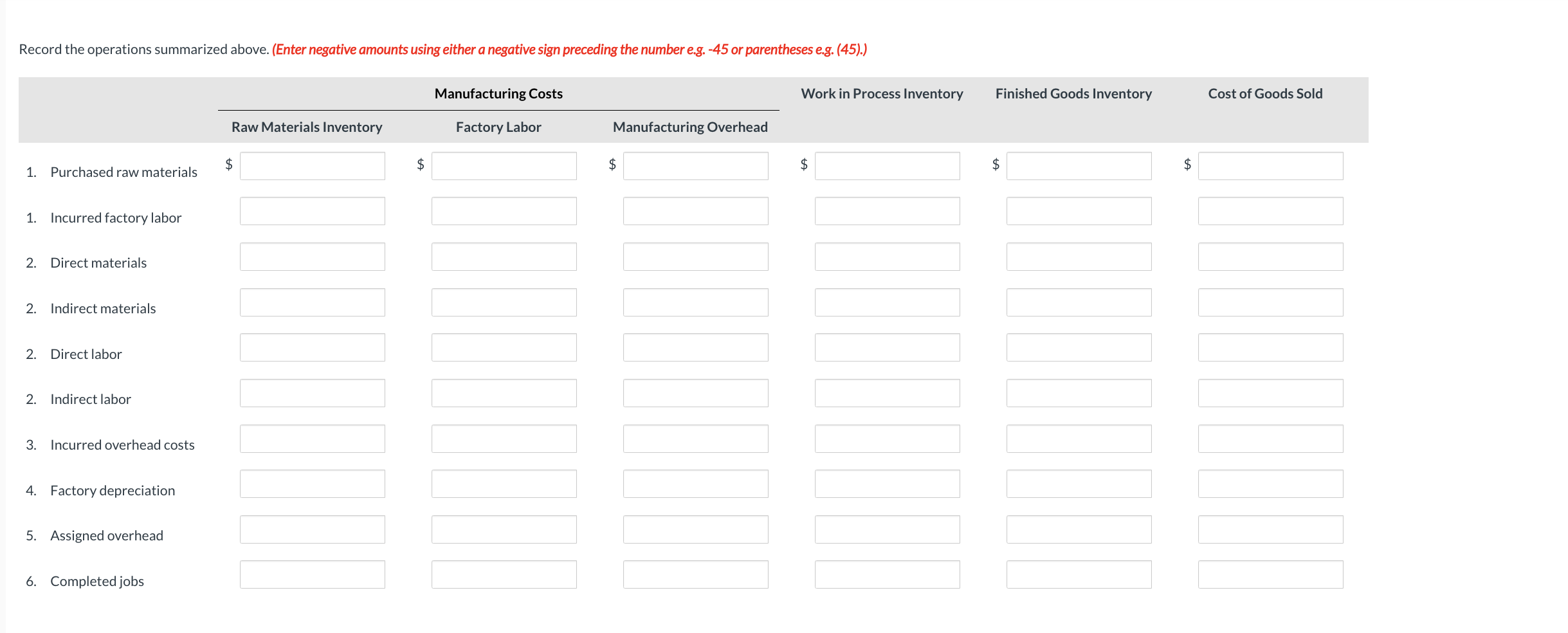Click the Manufacturing Overhead field for Factory depreciation

[695, 484]
